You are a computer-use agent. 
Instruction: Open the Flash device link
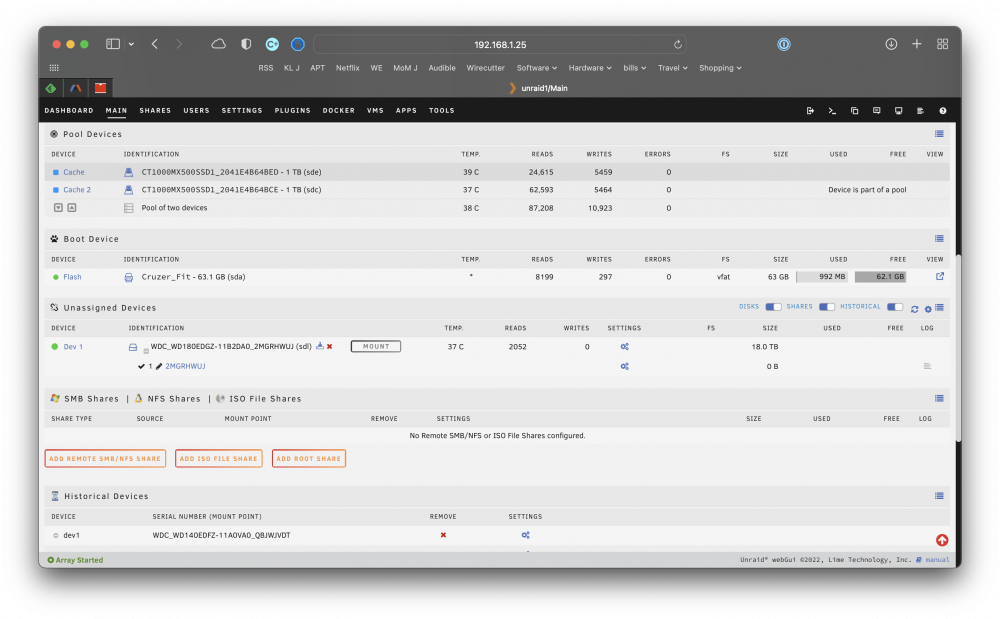[72, 277]
